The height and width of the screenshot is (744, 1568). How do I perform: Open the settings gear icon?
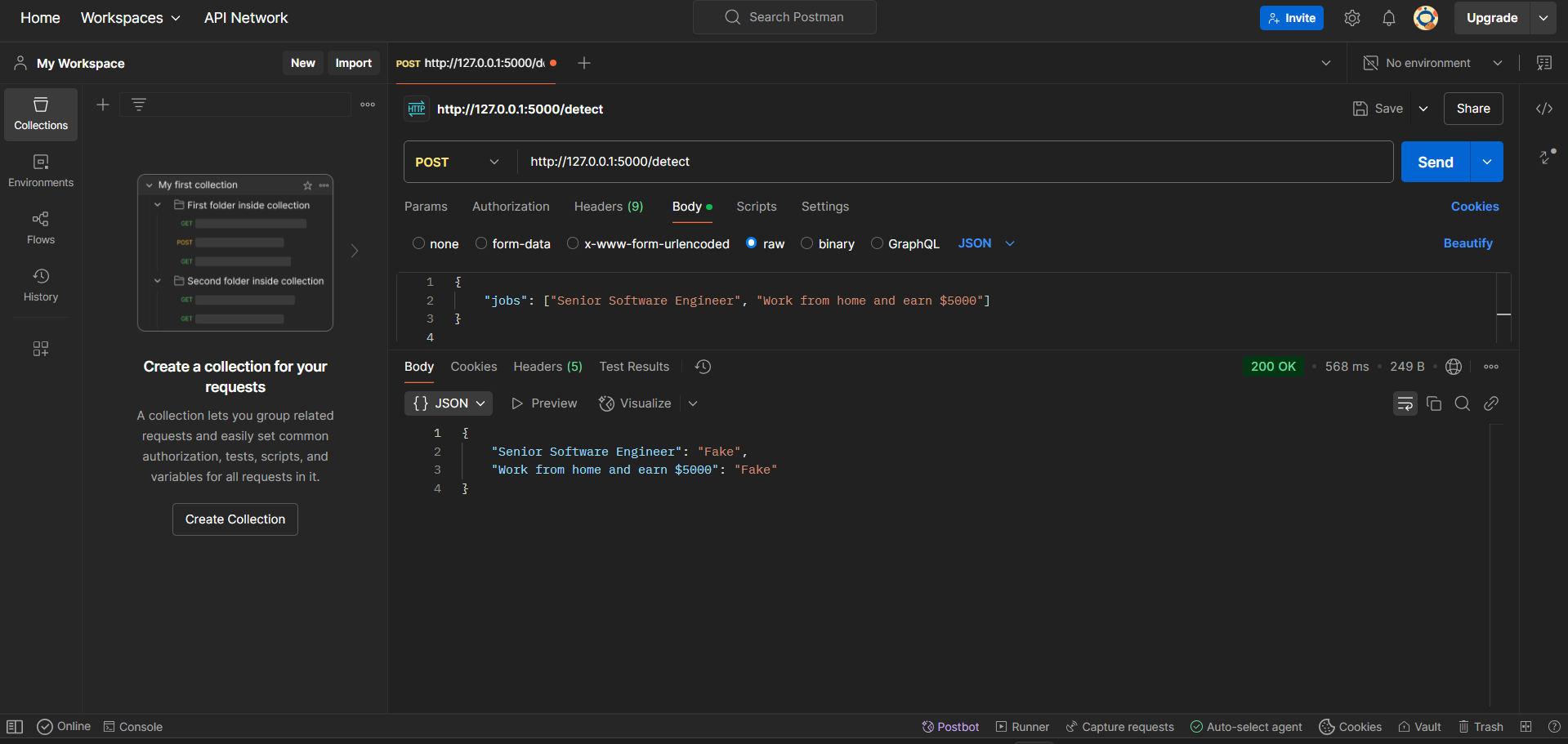(x=1352, y=18)
